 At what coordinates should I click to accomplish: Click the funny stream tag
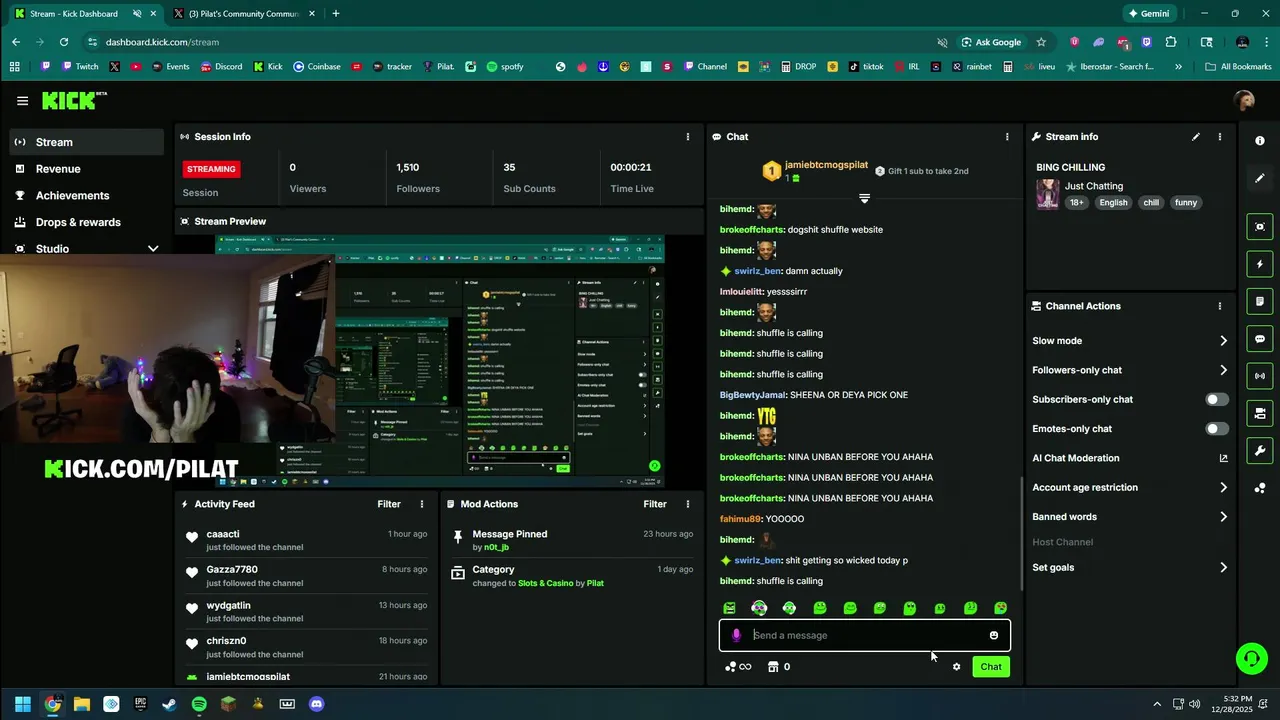(1186, 203)
